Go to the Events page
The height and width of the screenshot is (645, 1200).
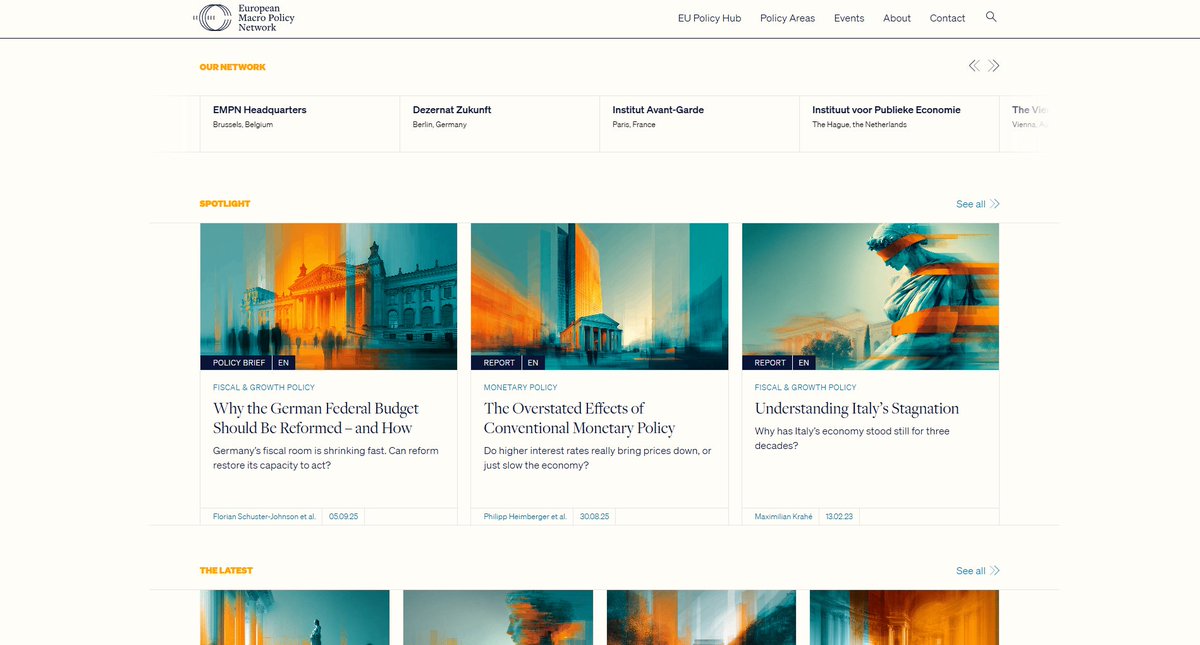(x=849, y=18)
